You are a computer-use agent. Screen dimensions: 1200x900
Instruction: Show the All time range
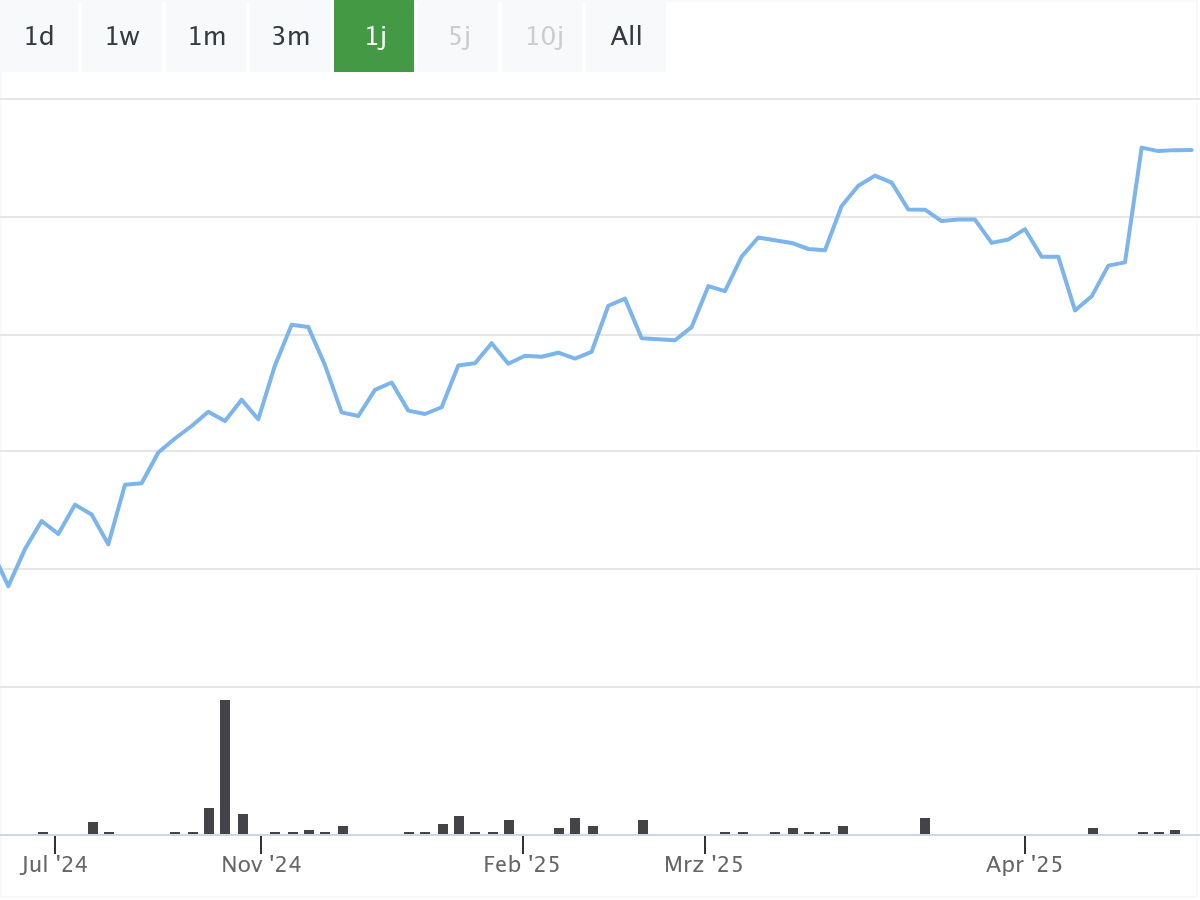(x=626, y=37)
